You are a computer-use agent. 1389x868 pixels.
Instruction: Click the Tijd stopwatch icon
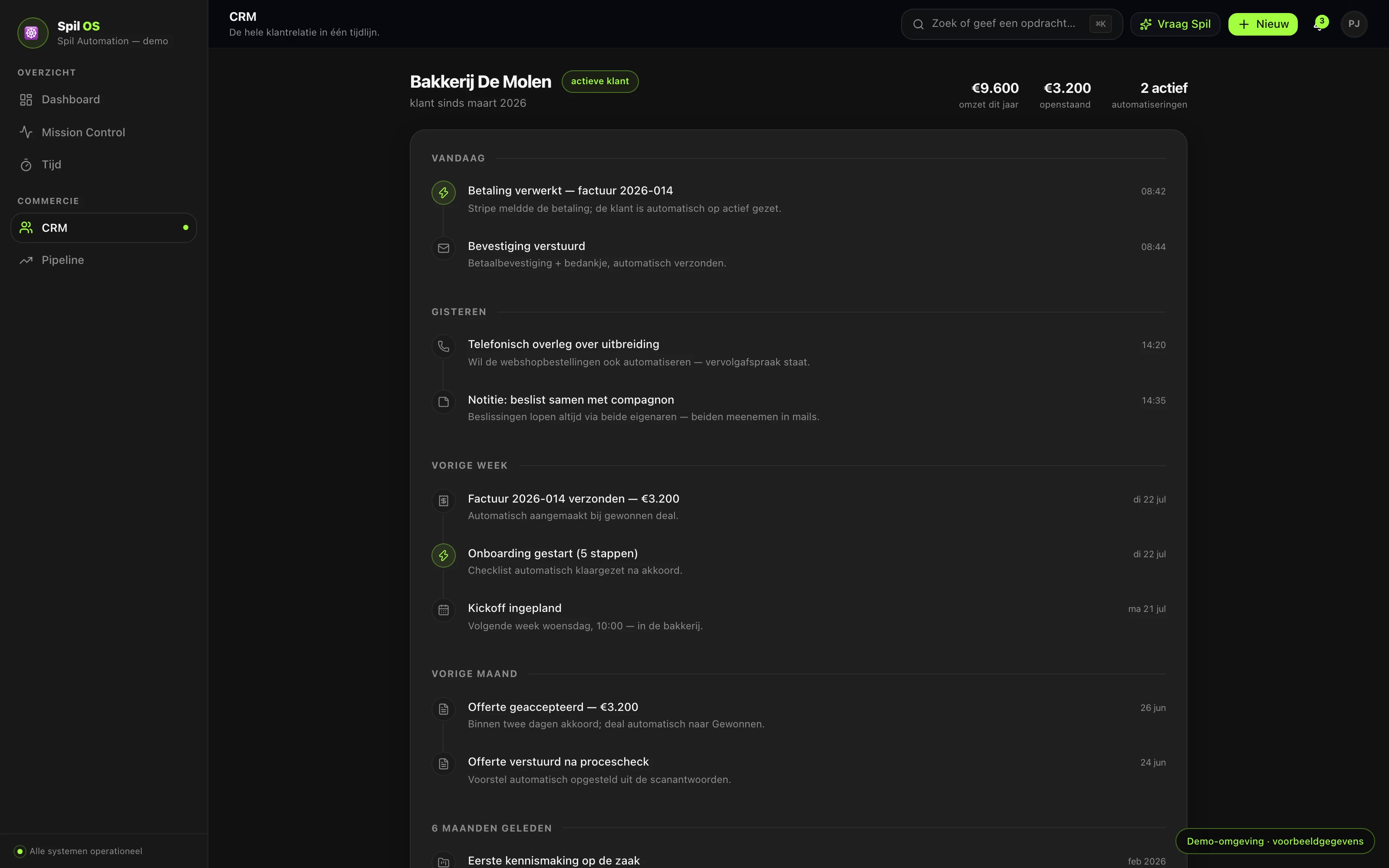pyautogui.click(x=26, y=165)
